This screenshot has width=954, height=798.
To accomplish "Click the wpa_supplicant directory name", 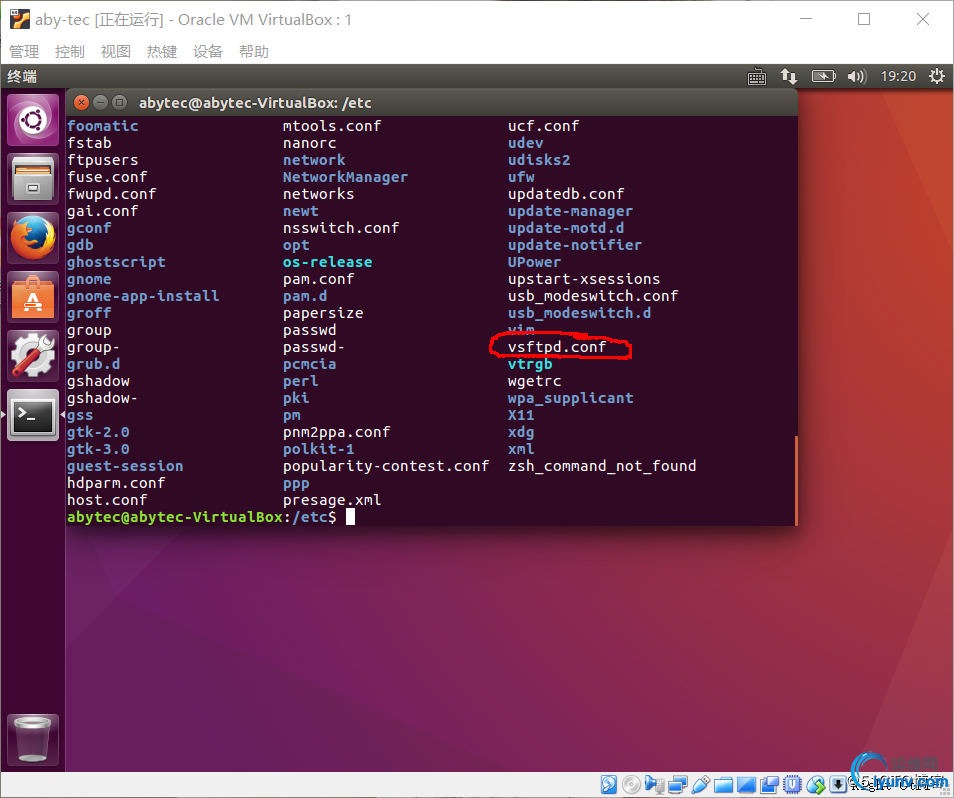I will click(x=571, y=398).
